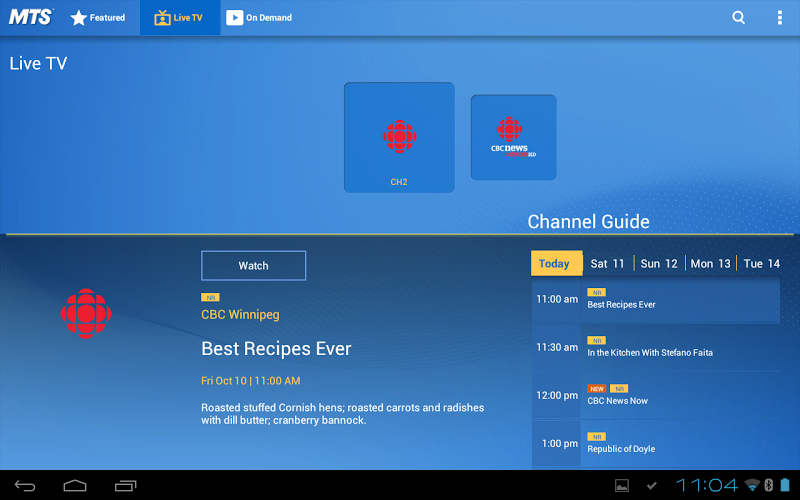Select the Today guide tab

pos(556,263)
